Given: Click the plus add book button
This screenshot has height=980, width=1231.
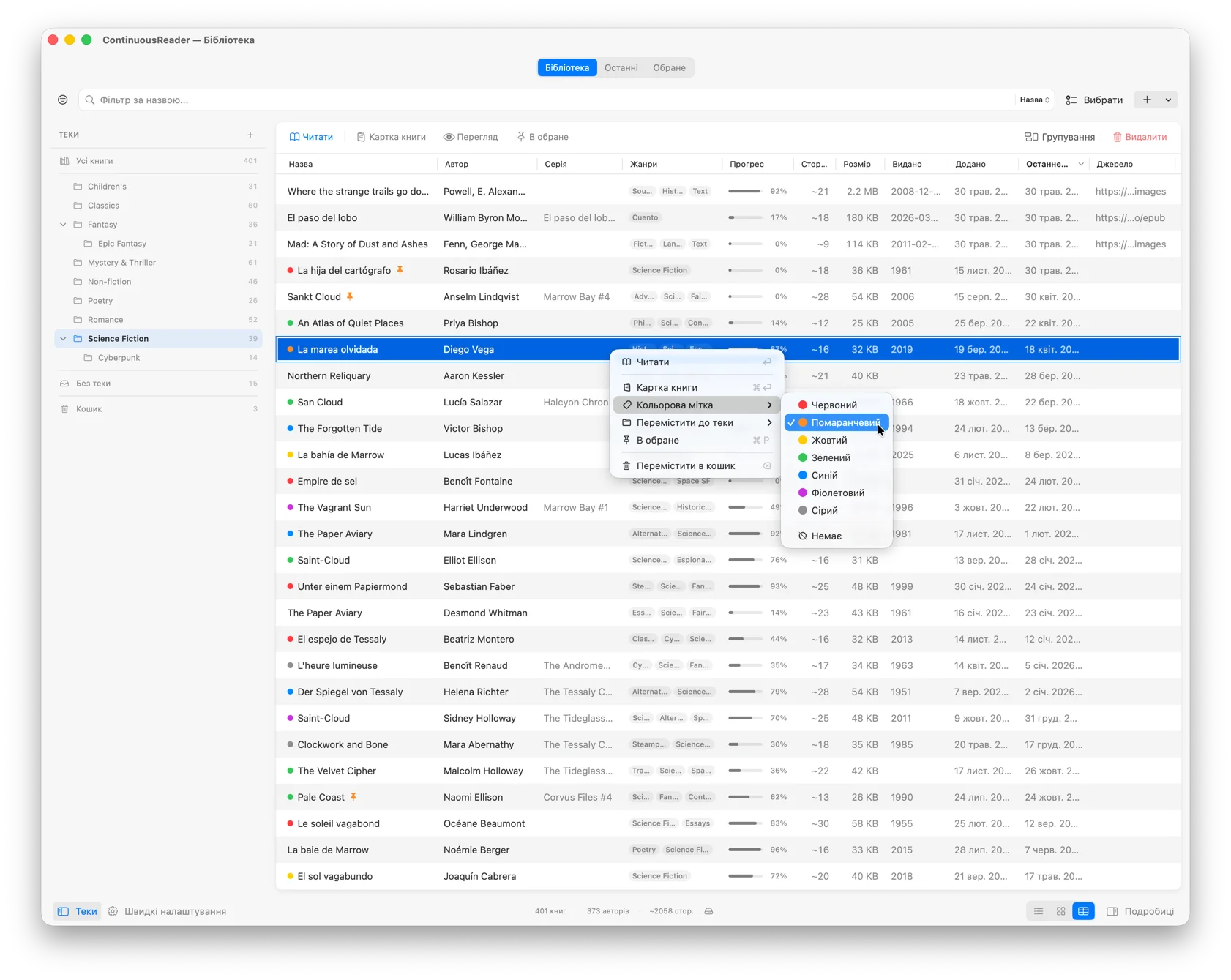Looking at the screenshot, I should [1147, 100].
